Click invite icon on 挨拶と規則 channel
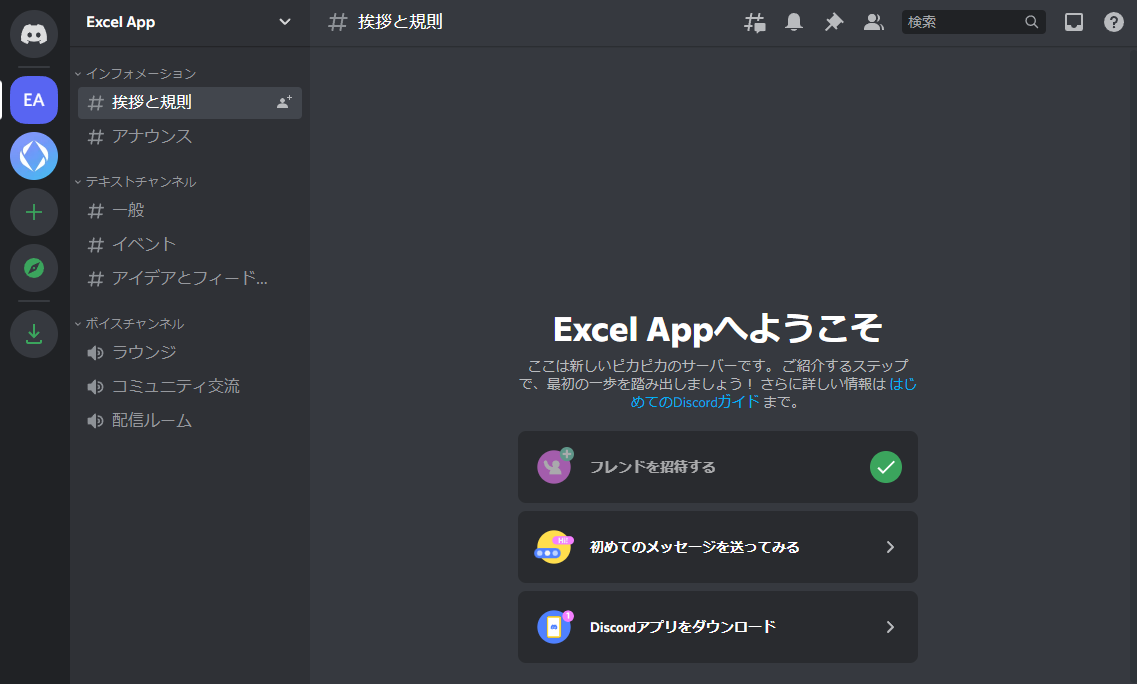This screenshot has width=1137, height=684. [x=284, y=102]
